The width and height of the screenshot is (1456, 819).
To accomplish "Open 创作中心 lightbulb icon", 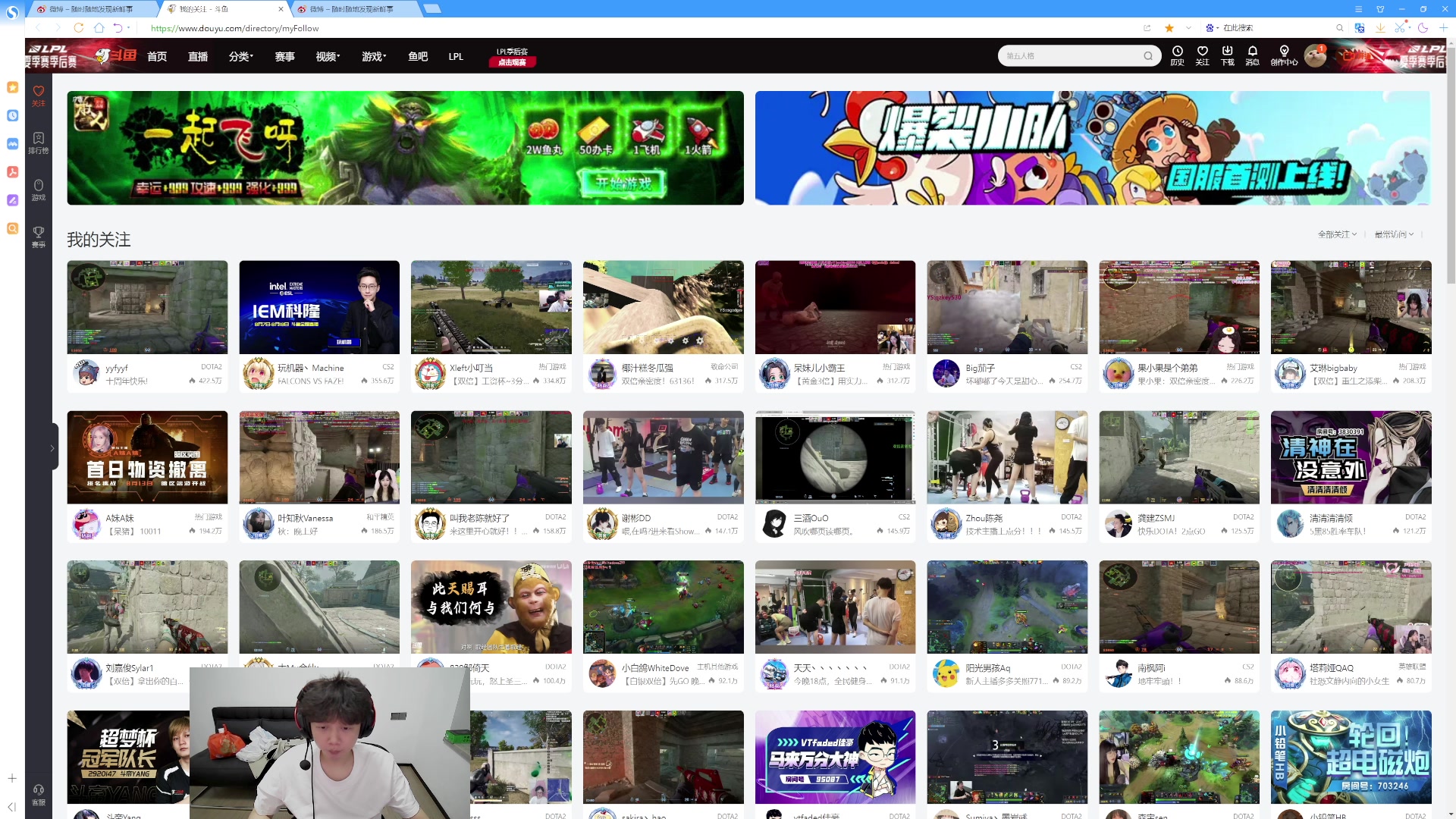I will click(1284, 55).
